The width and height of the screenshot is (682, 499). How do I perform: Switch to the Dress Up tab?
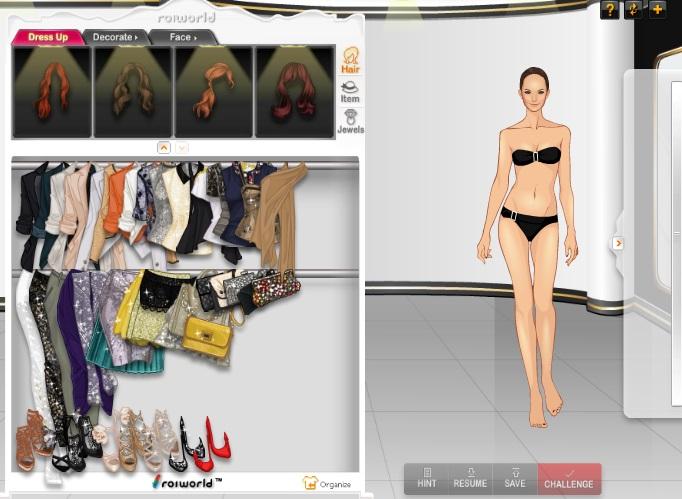click(47, 37)
